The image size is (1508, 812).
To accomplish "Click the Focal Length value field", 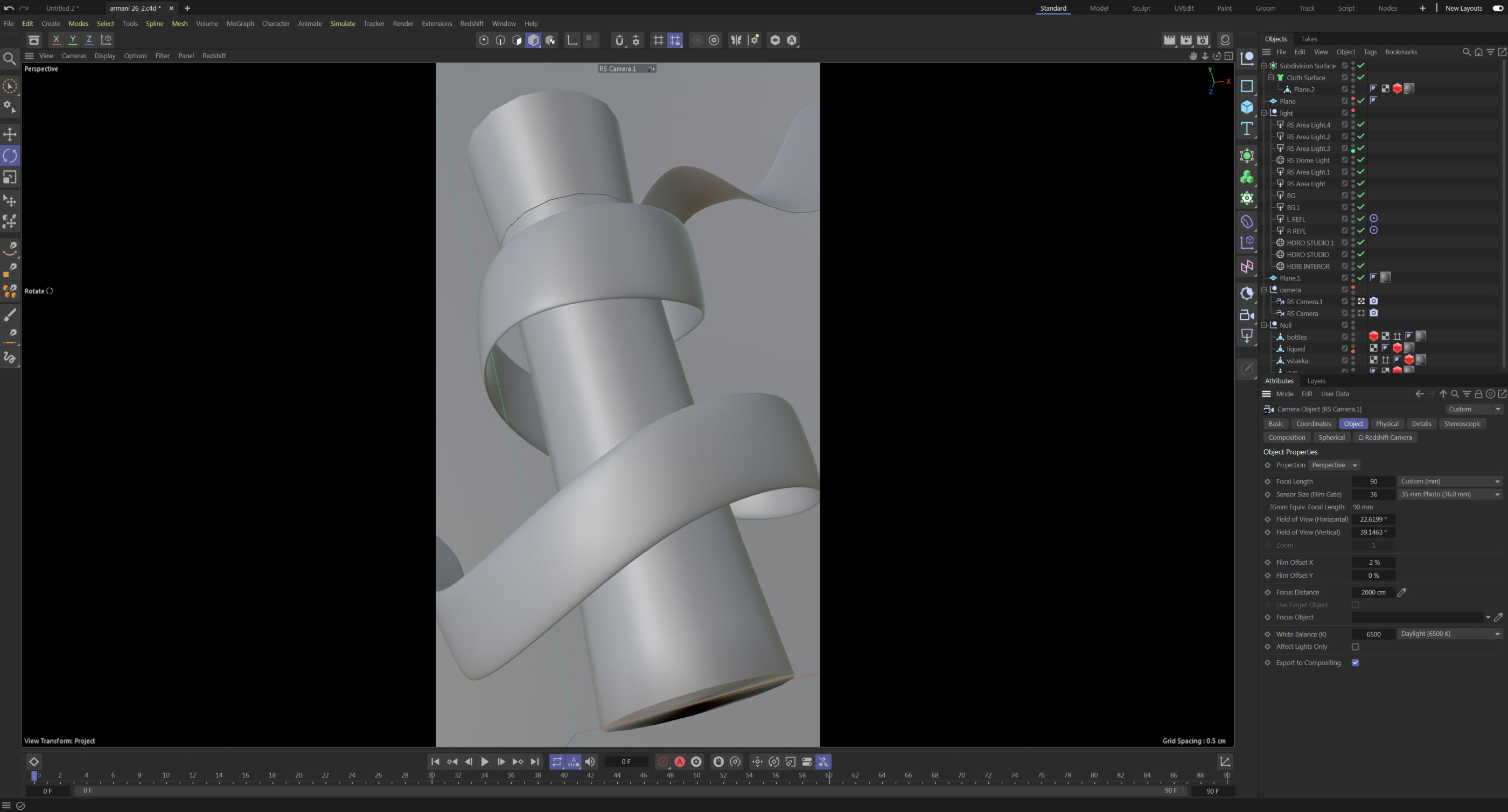I will 1373,481.
